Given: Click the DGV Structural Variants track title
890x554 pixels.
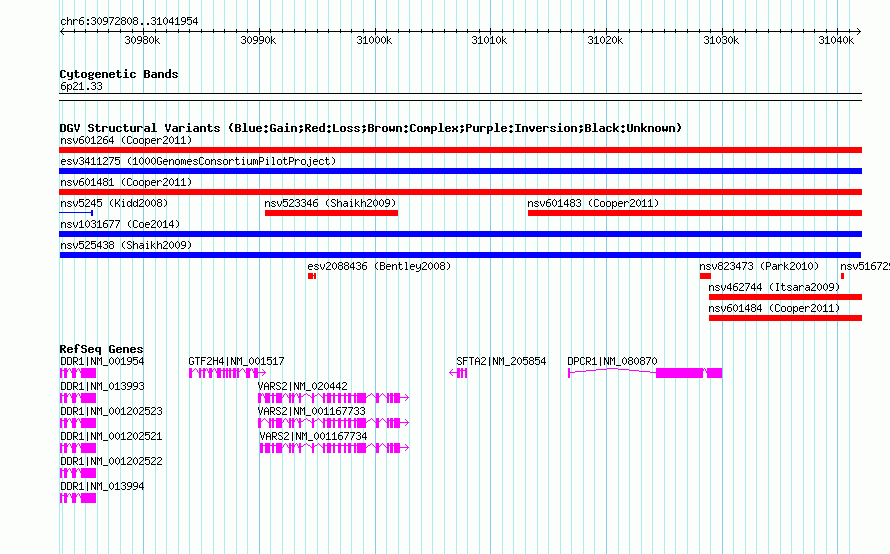Looking at the screenshot, I should pos(371,128).
